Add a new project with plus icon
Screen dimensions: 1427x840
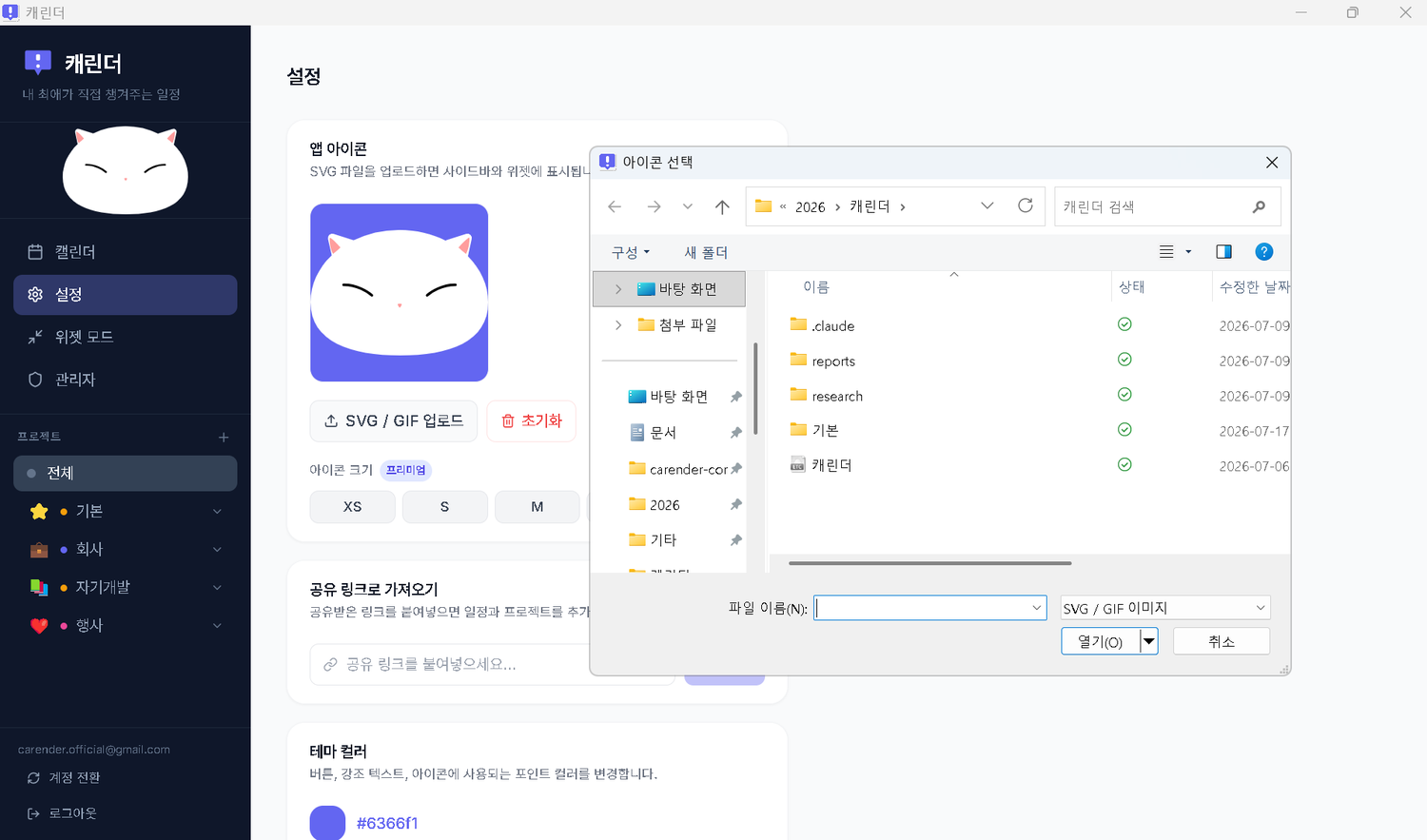[x=224, y=438]
